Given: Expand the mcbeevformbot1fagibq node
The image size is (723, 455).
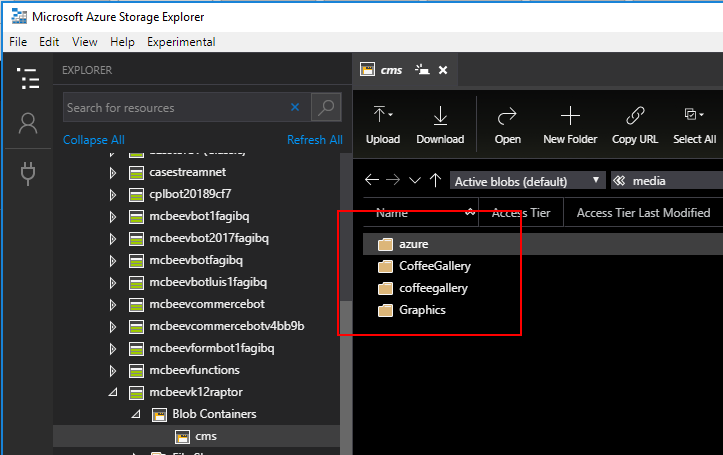Looking at the screenshot, I should [113, 349].
